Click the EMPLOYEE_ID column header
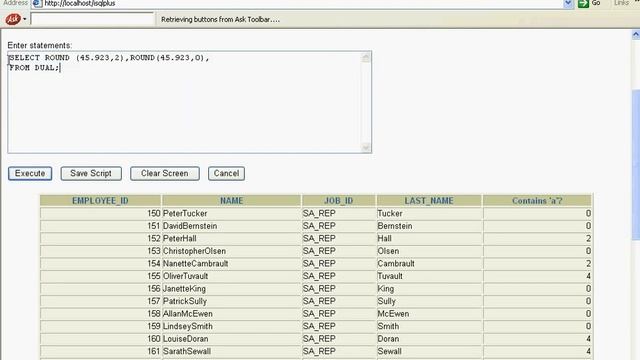The image size is (640, 360). [x=100, y=201]
